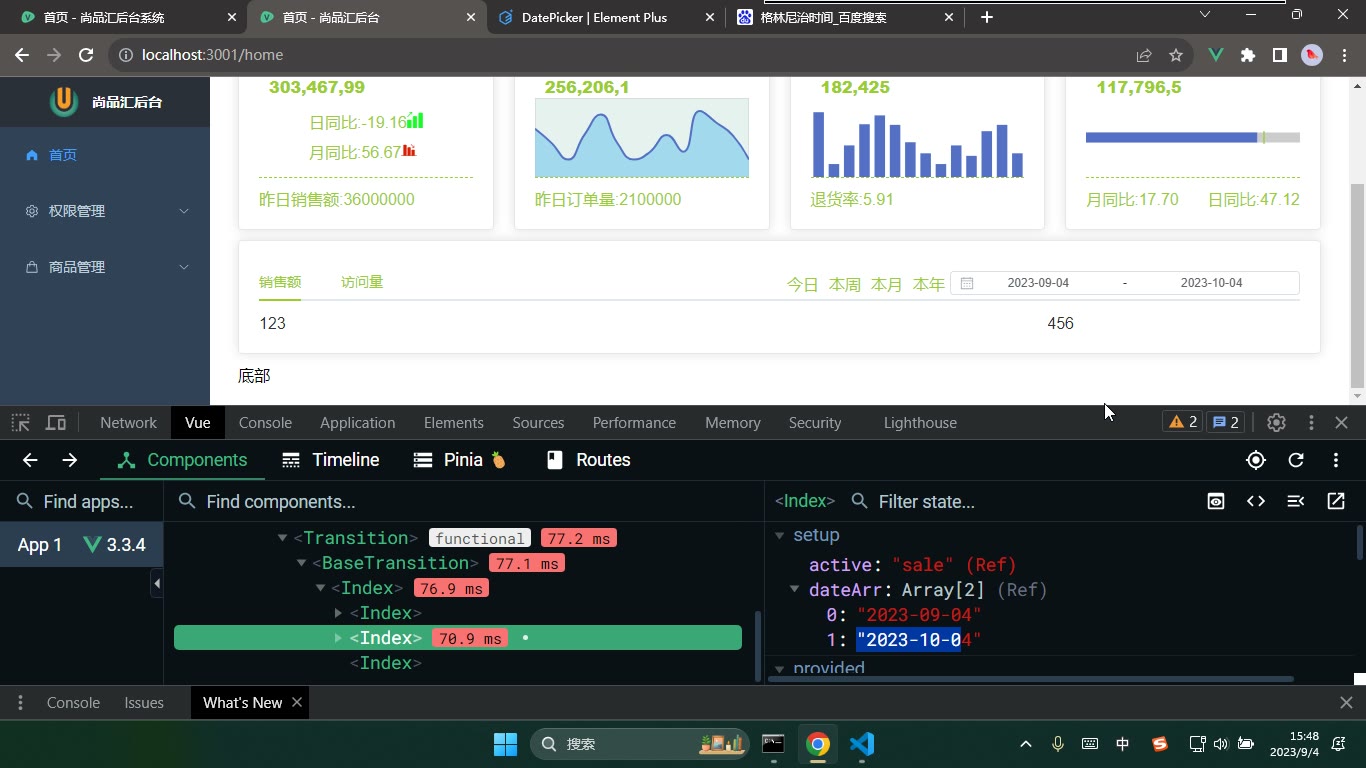This screenshot has height=768, width=1366.
Task: Go to 首页 in the sidebar
Action: 105,155
